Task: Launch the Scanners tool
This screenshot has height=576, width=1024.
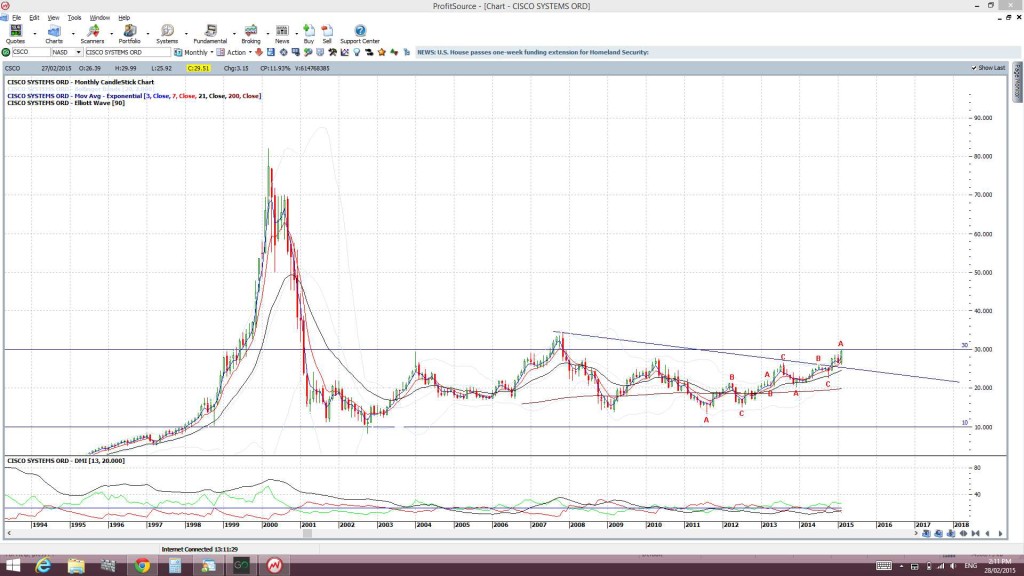Action: [x=92, y=34]
